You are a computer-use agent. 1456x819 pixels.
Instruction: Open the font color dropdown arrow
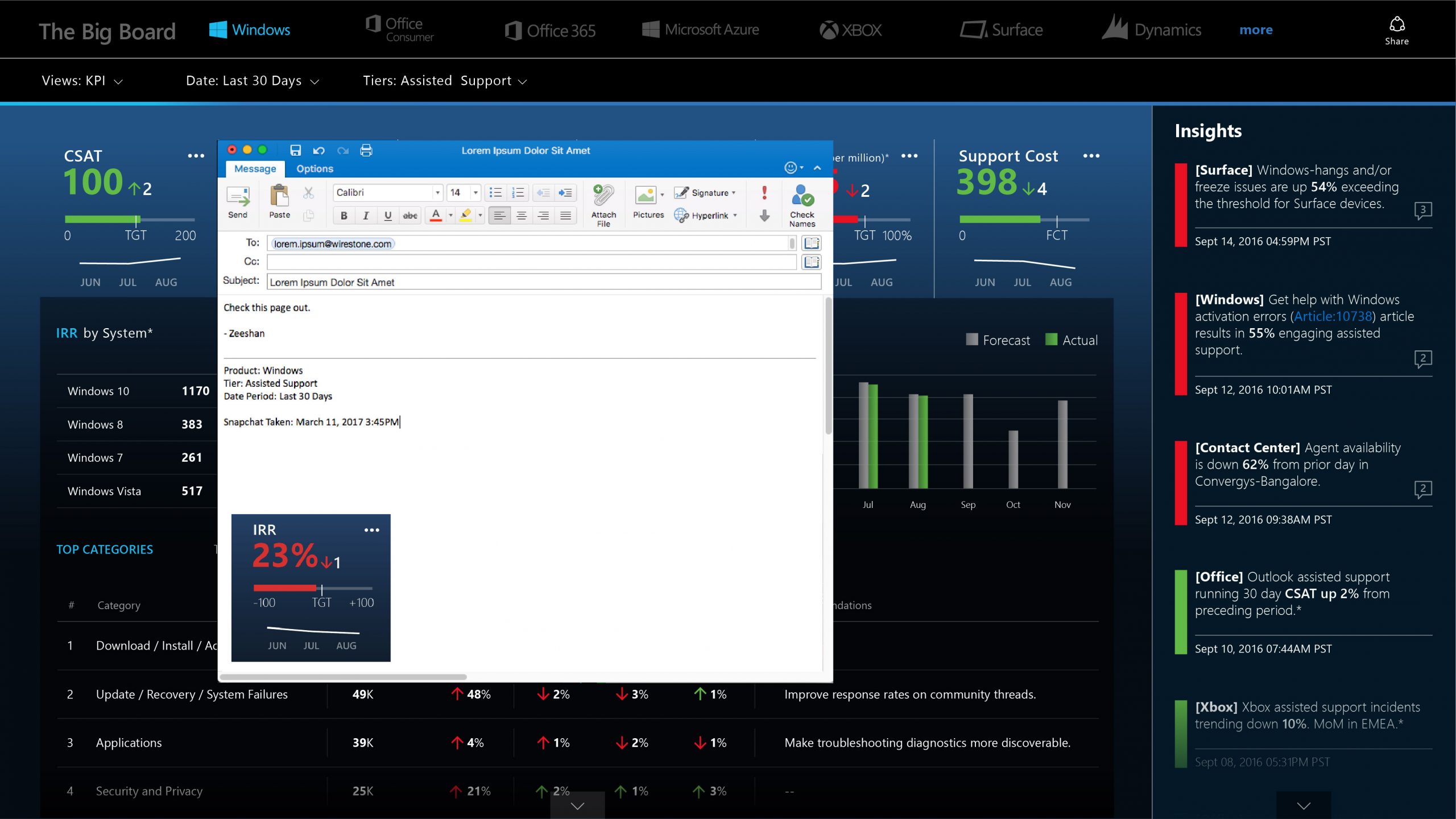point(450,216)
